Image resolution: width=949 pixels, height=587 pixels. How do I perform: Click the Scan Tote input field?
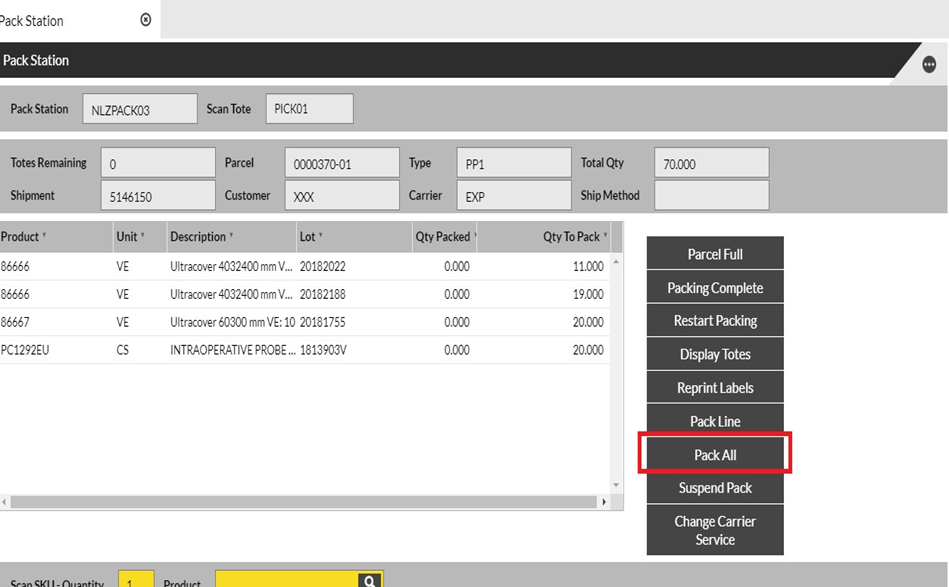309,109
